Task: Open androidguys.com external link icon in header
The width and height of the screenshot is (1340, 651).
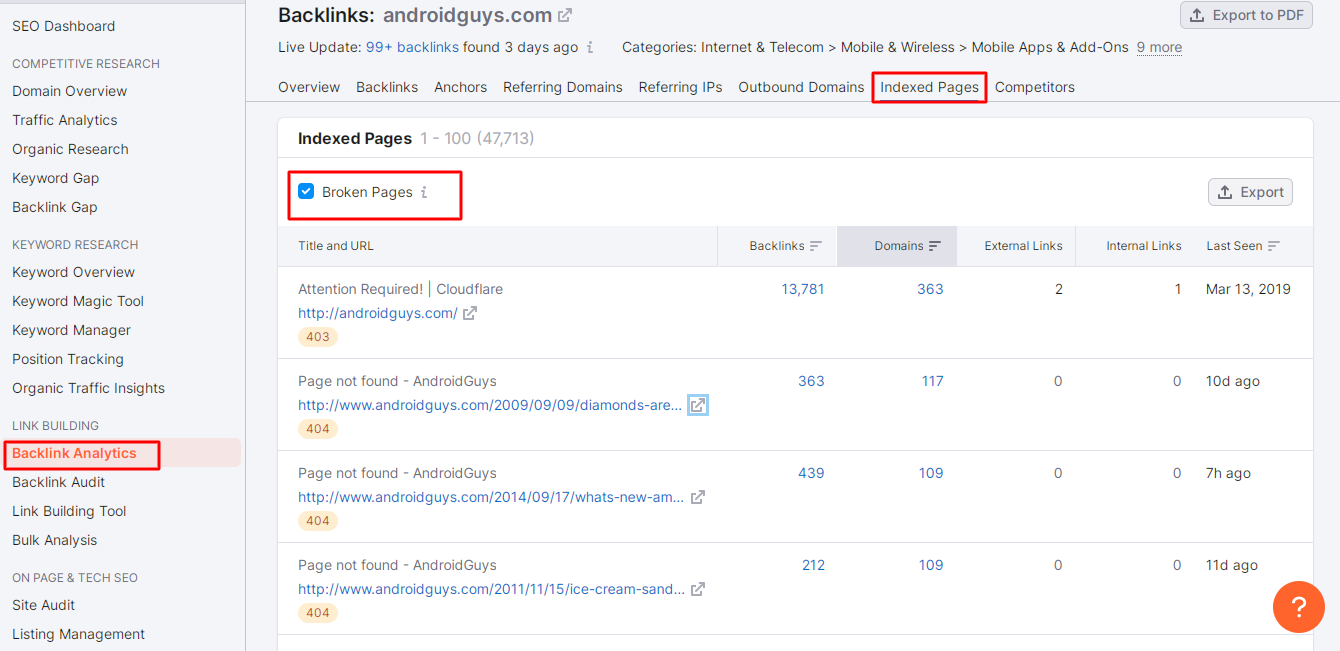Action: pos(565,15)
